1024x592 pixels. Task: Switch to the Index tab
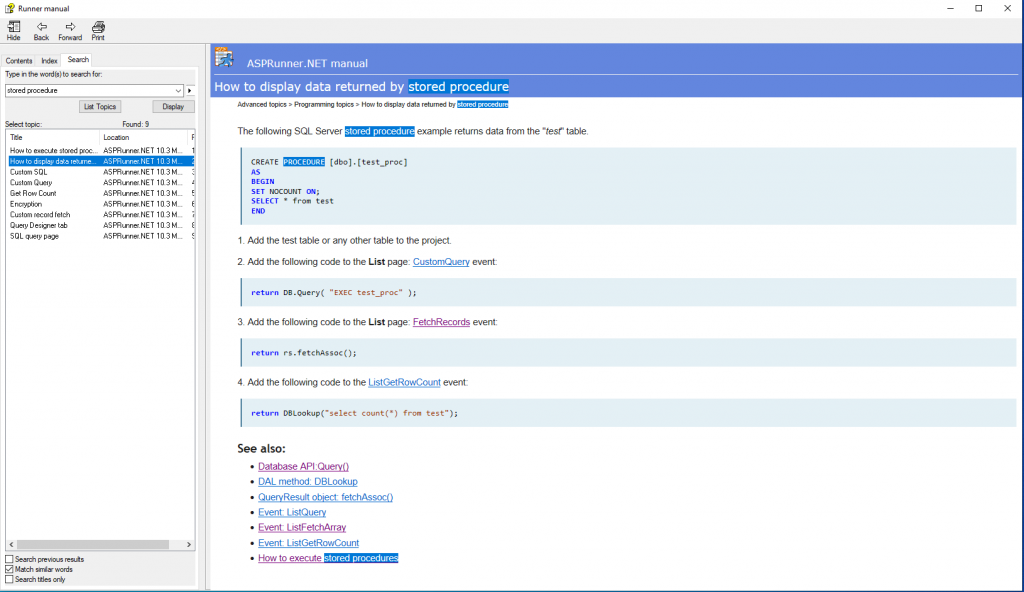(x=50, y=61)
